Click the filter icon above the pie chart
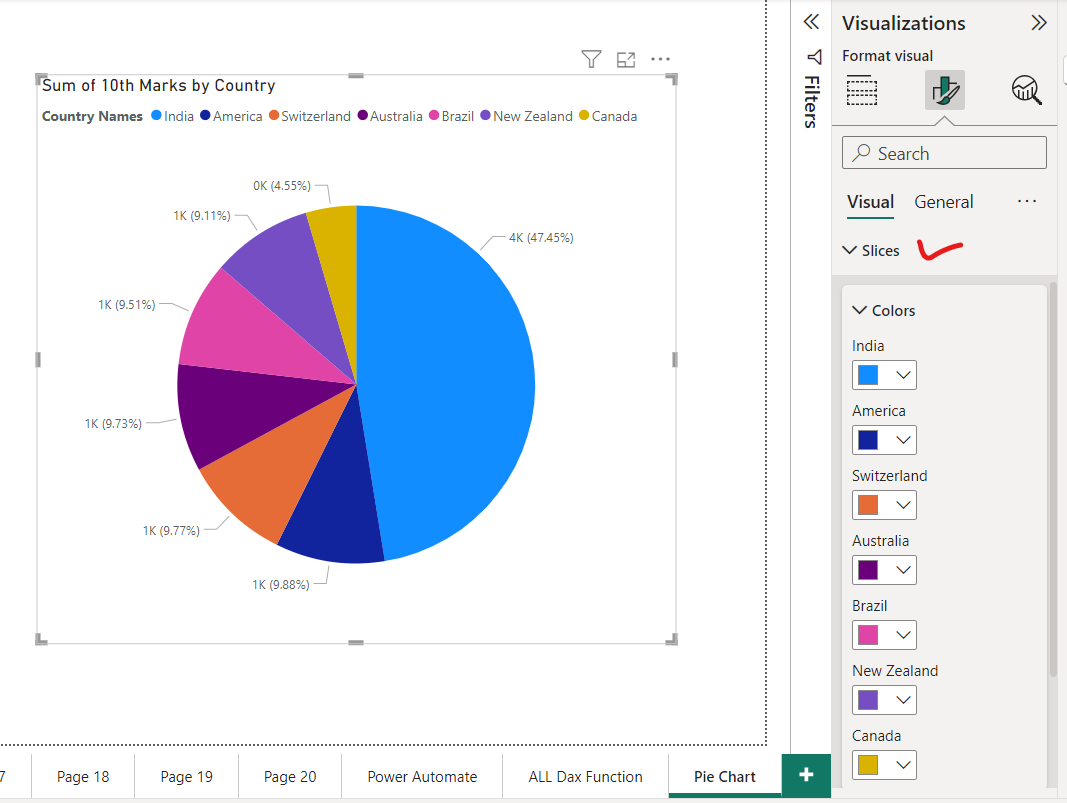1067x803 pixels. [591, 59]
